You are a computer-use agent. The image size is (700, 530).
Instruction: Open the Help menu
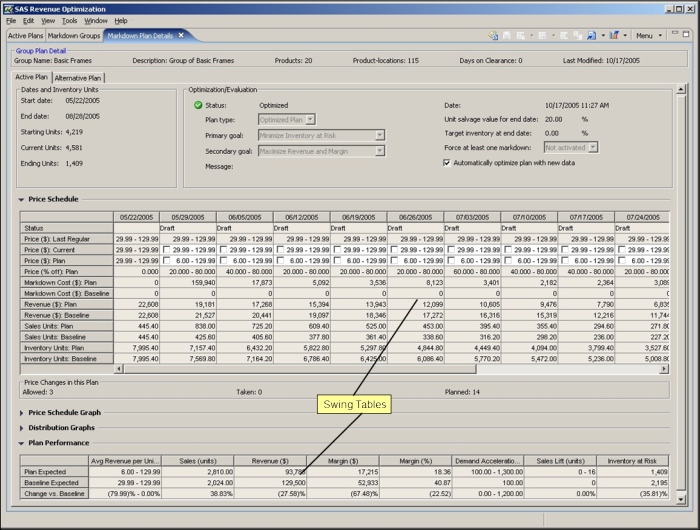[121, 21]
